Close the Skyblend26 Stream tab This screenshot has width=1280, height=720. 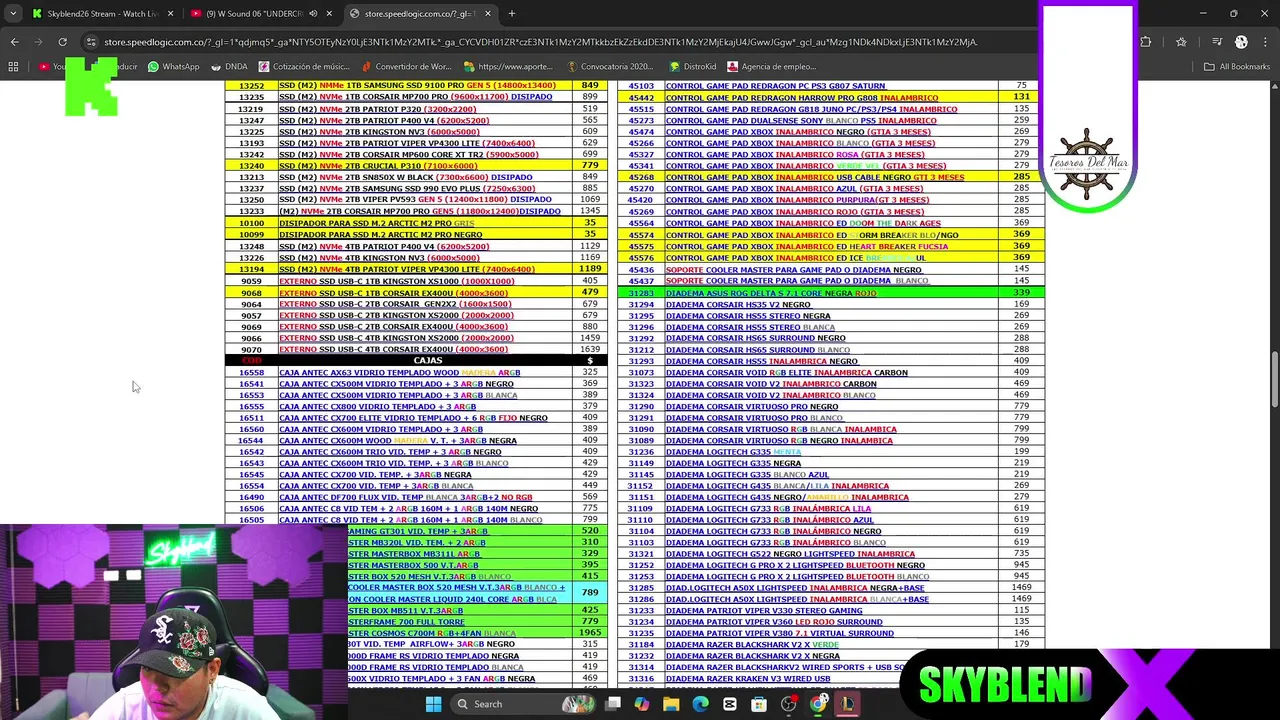170,14
